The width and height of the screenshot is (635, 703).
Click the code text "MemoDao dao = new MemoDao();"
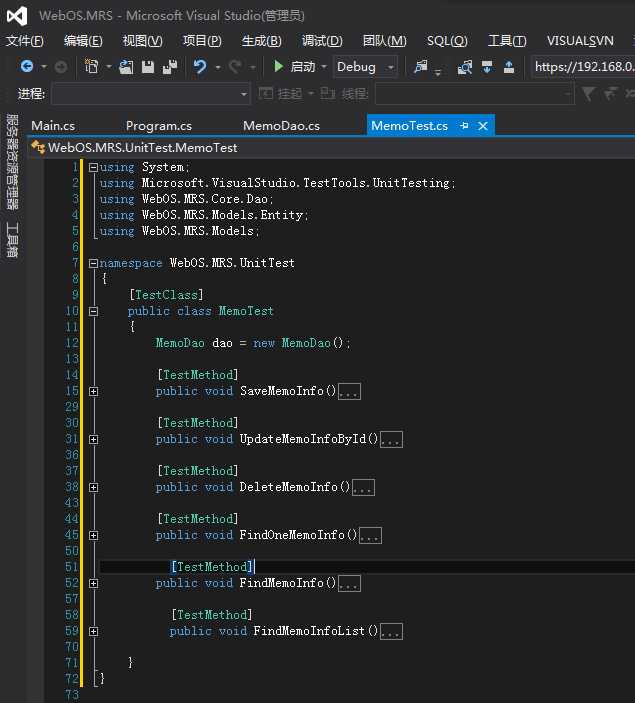tap(253, 343)
